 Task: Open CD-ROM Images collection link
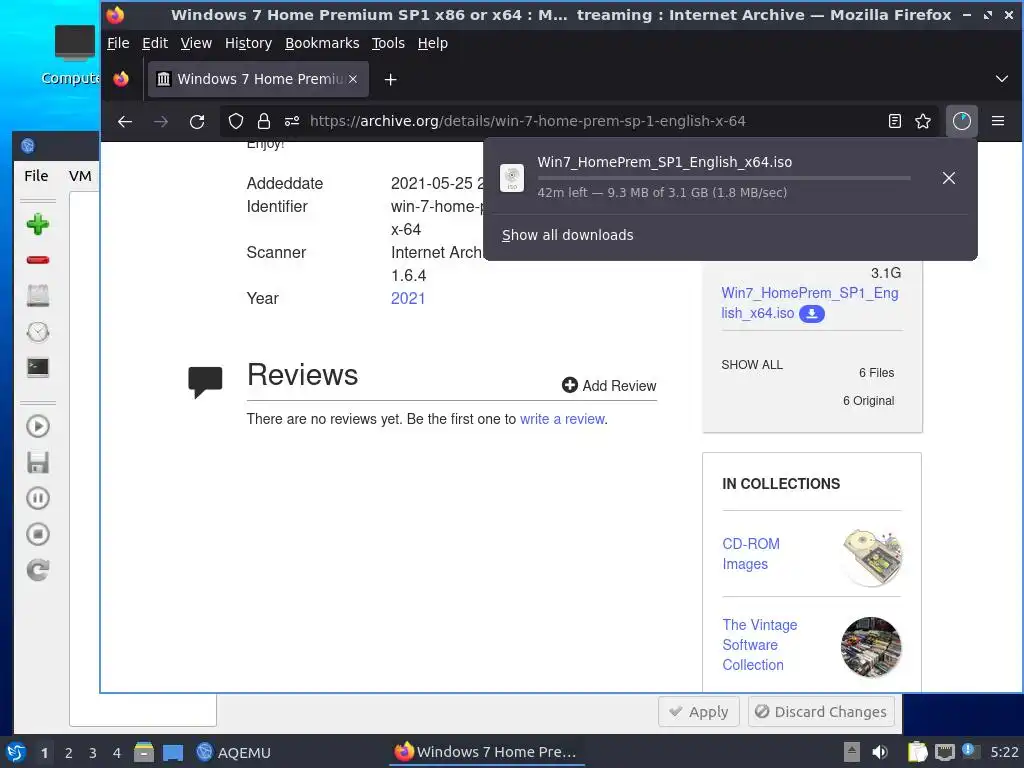point(751,554)
